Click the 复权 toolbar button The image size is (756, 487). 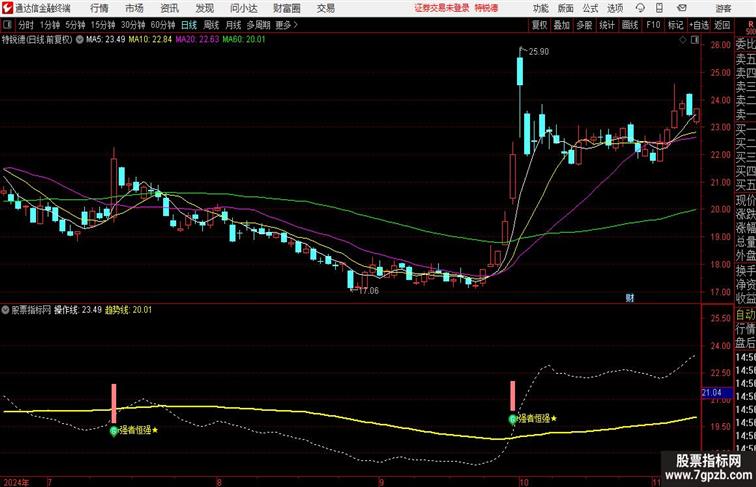[539, 25]
